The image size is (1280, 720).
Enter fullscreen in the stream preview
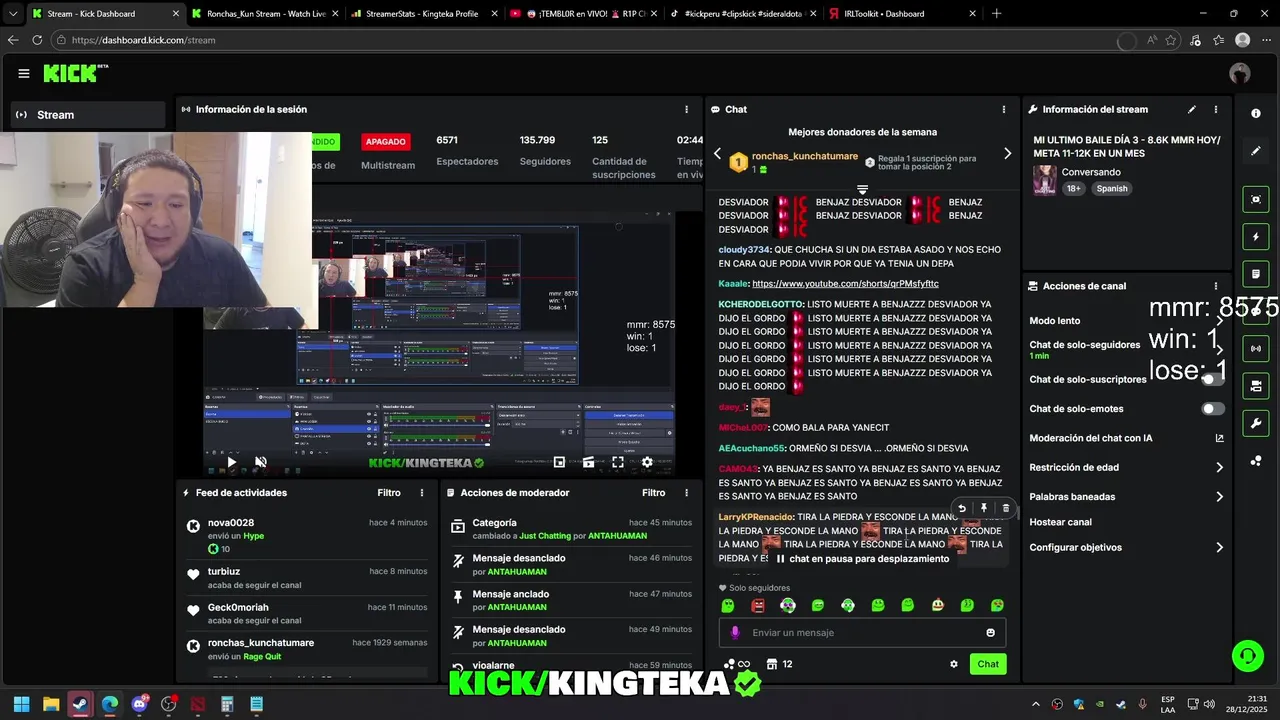pyautogui.click(x=618, y=462)
